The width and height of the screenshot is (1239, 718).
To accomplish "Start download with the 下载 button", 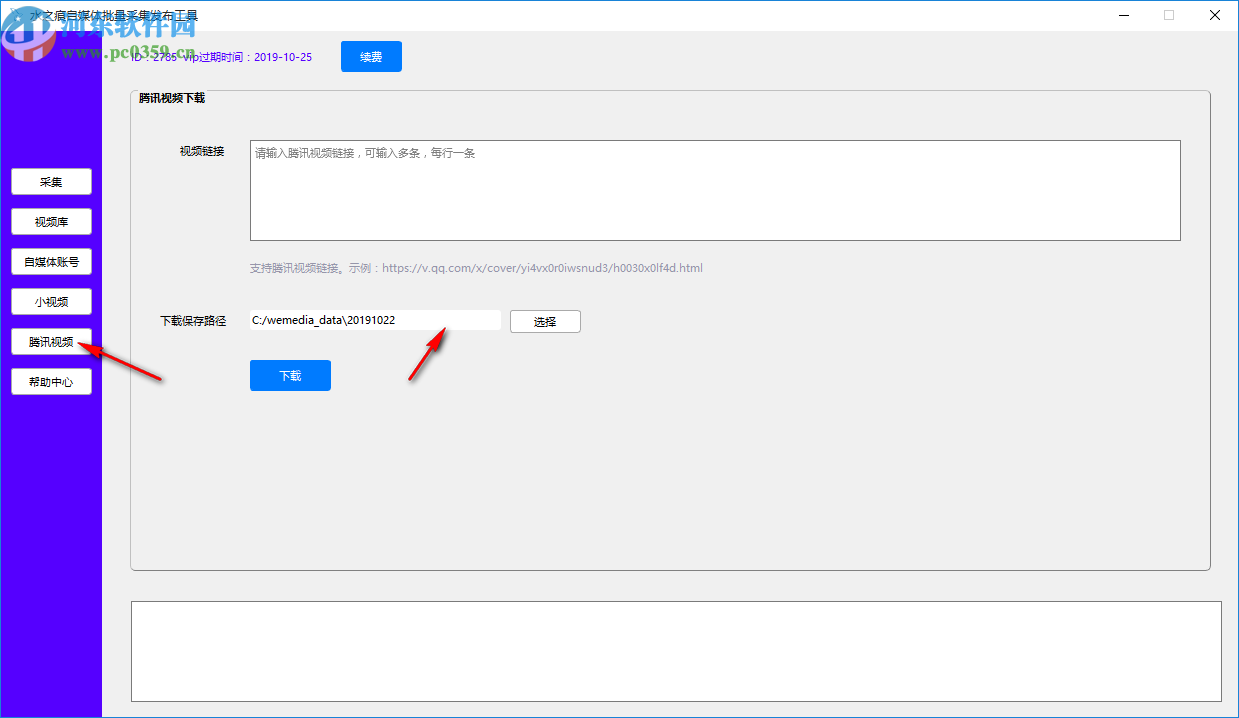I will 290,376.
